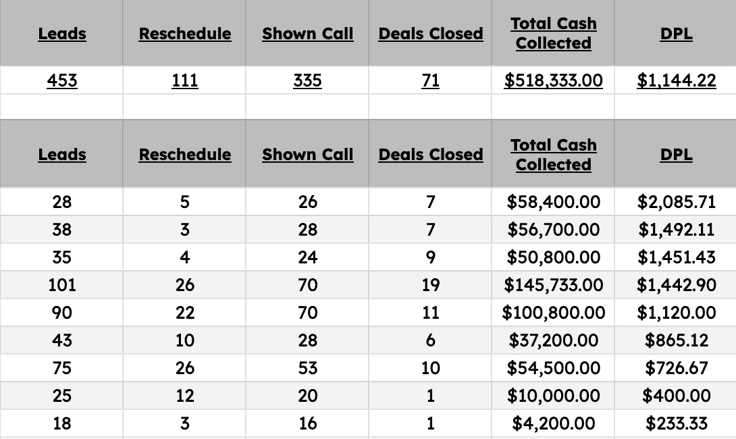This screenshot has height=439, width=736.
Task: Click the Leads header directly above 453
Action: tap(62, 33)
